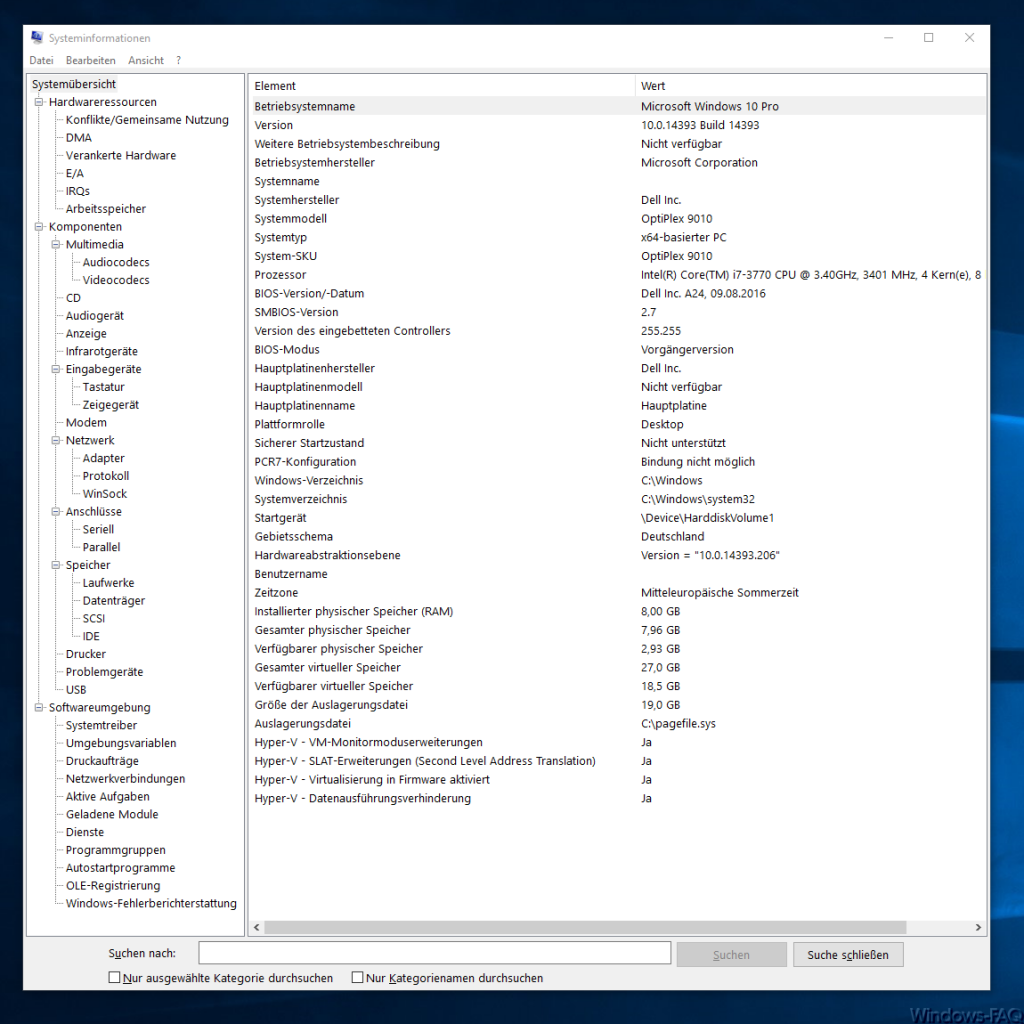Image resolution: width=1024 pixels, height=1024 pixels.
Task: Enable searching only the selected category
Action: coord(114,977)
